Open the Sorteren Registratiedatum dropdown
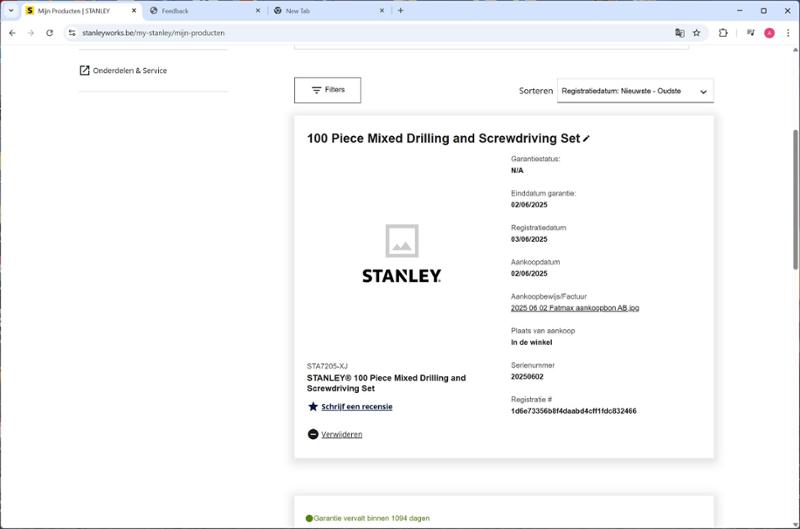Screen dimensions: 800x529 coord(635,91)
